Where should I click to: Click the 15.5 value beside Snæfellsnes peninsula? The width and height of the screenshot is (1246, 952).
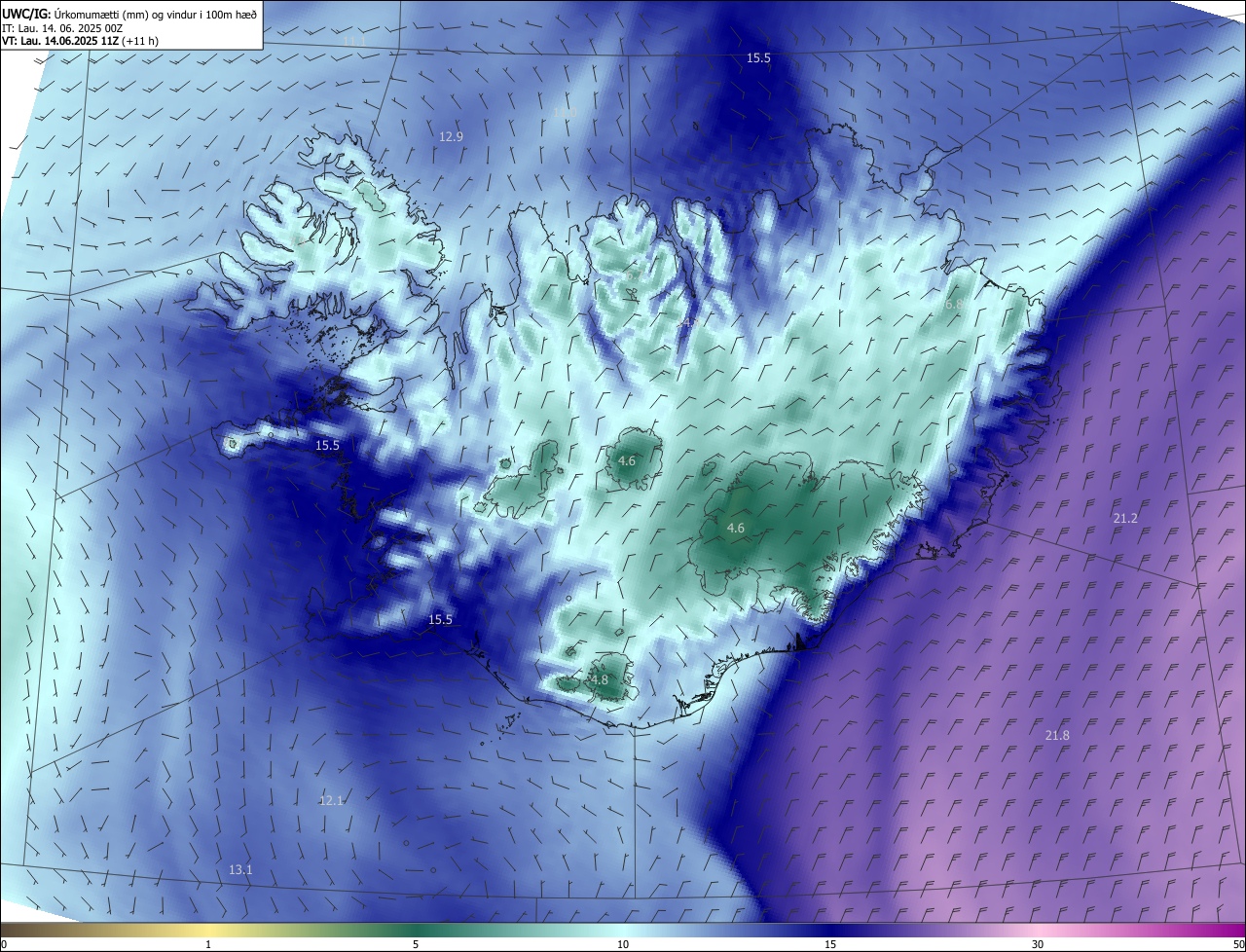327,446
